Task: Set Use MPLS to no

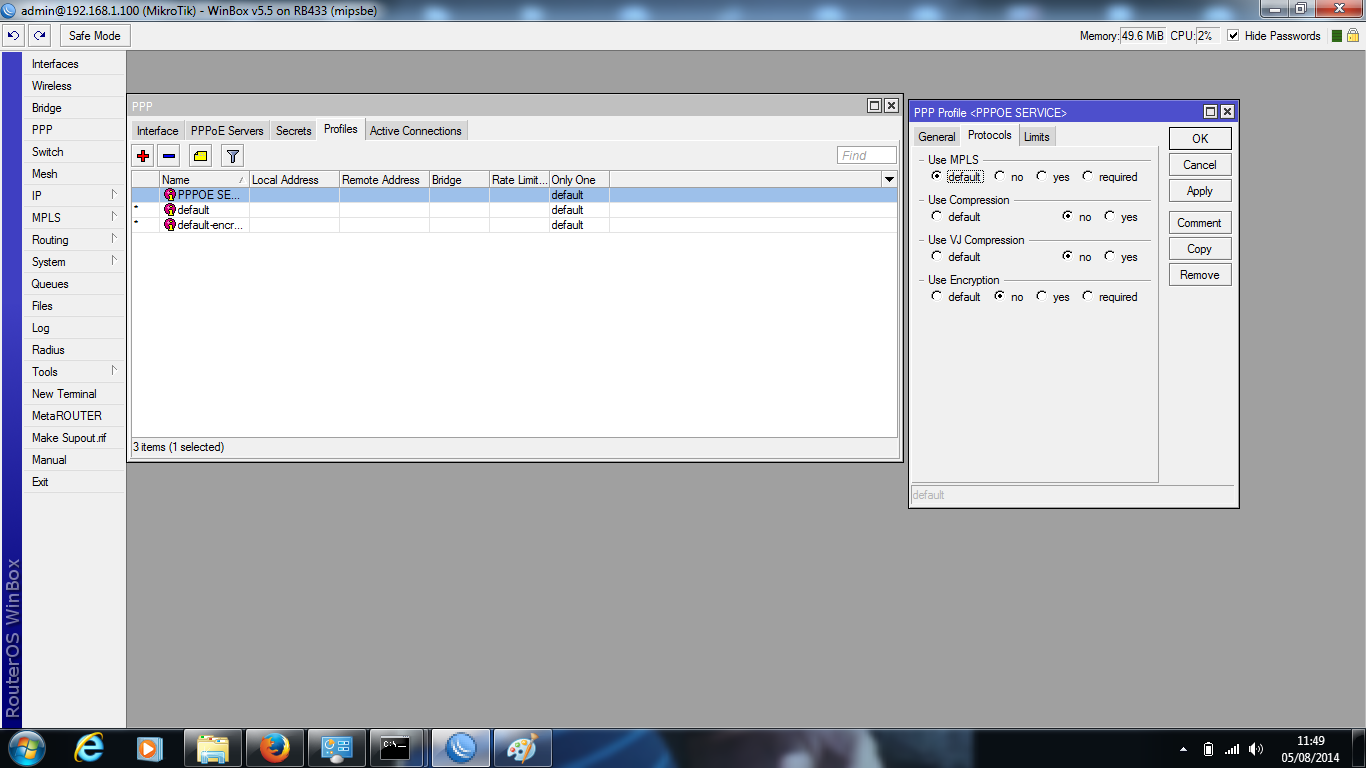Action: 999,176
